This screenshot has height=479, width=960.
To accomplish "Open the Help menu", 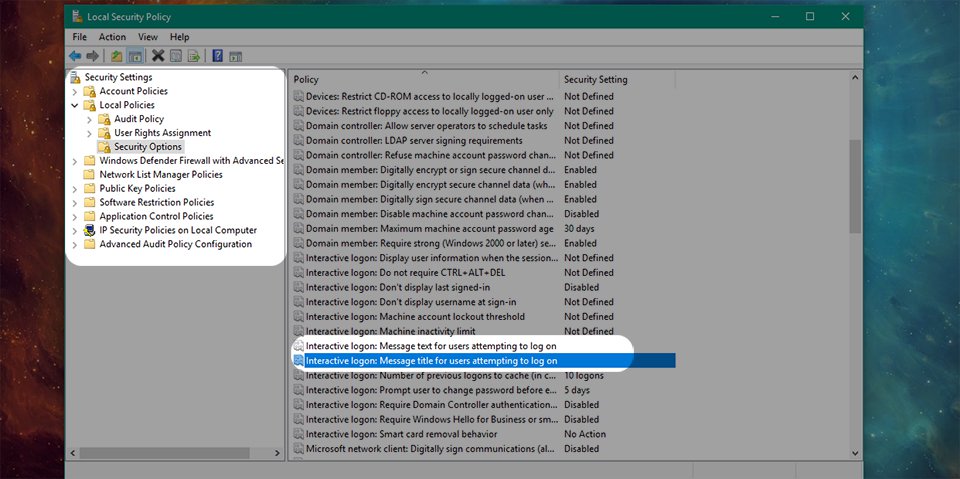I will (179, 37).
